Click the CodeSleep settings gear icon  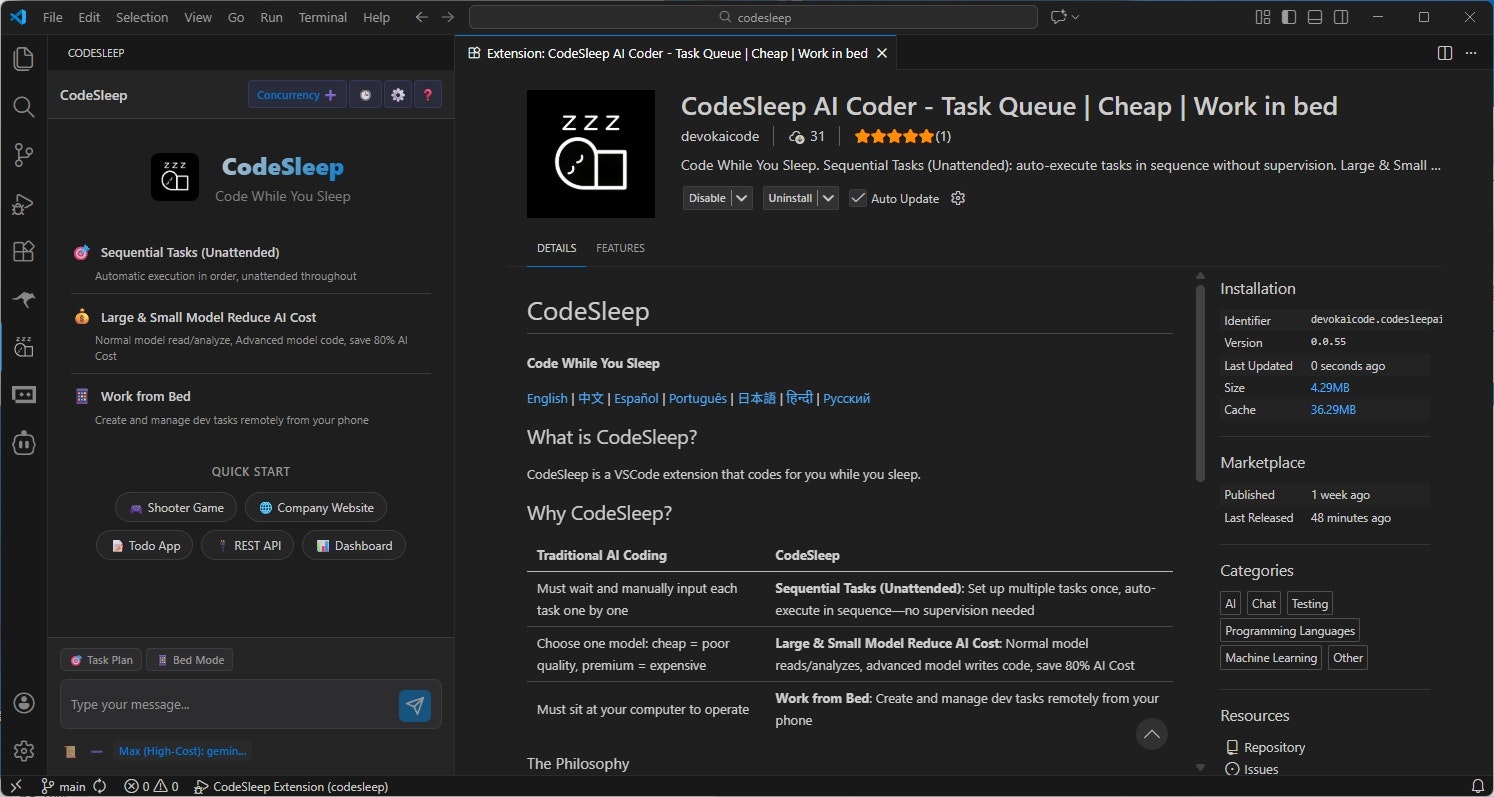click(398, 94)
